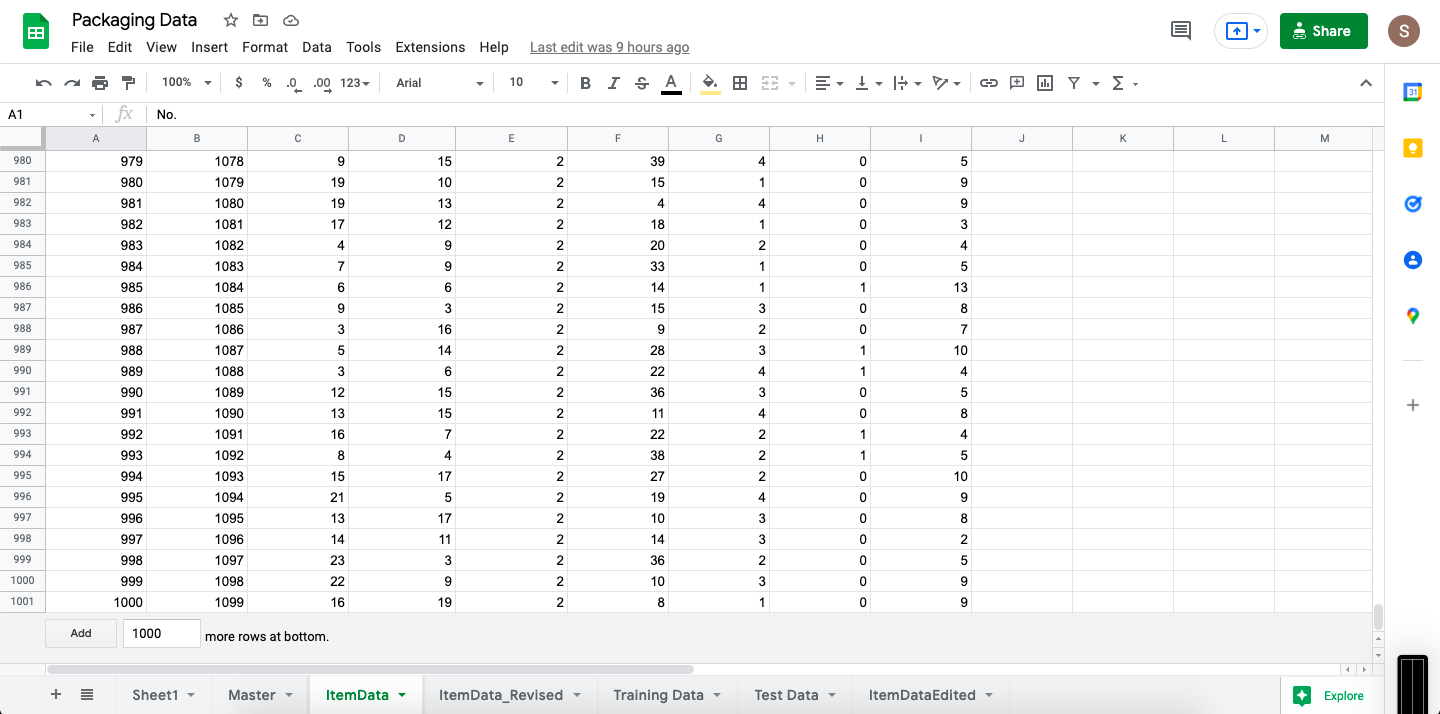Image resolution: width=1440 pixels, height=714 pixels.
Task: Click the cloud document status icon
Action: [x=291, y=20]
